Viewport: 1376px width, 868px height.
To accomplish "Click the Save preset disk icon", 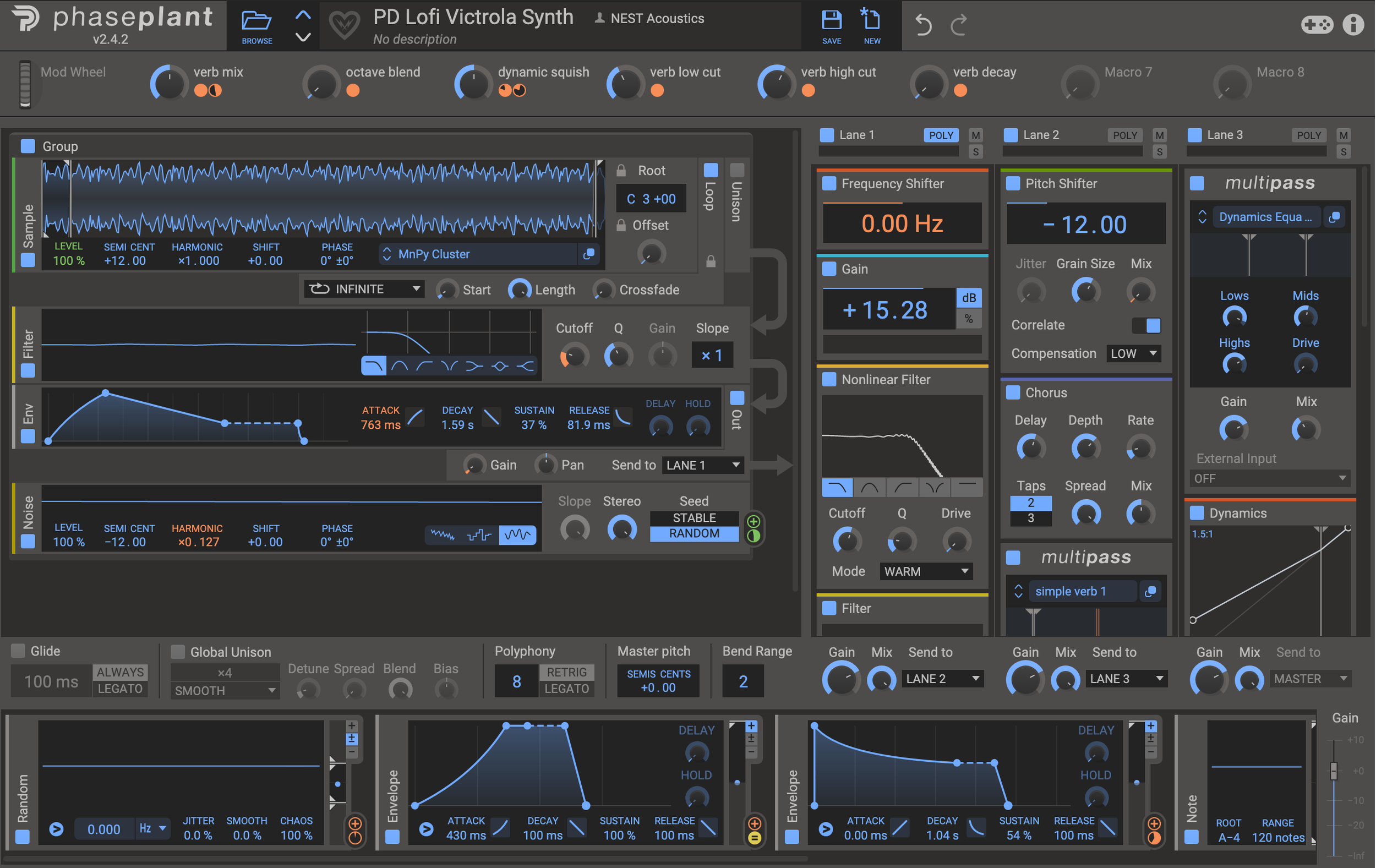I will click(832, 20).
